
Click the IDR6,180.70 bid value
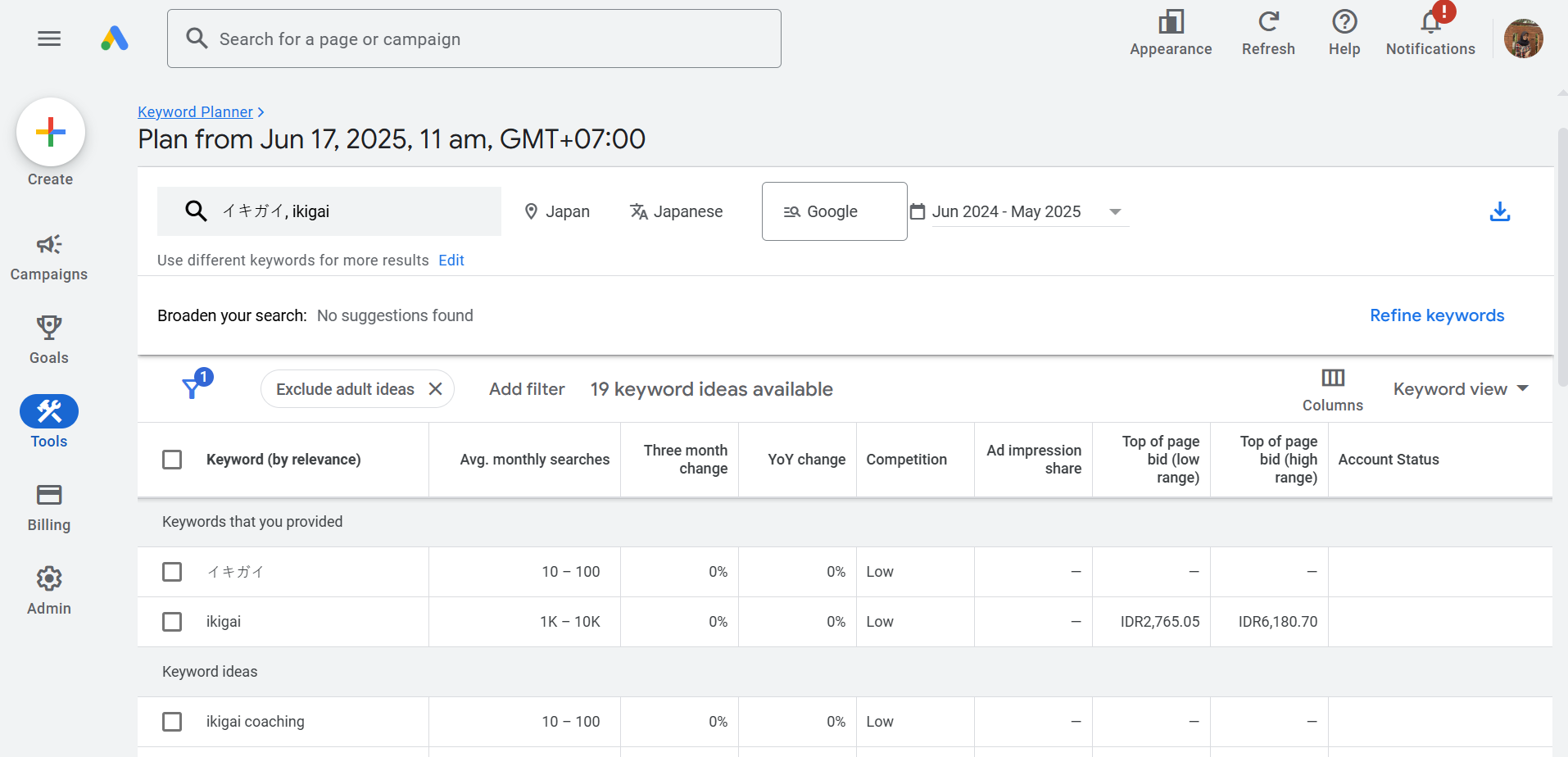pyautogui.click(x=1278, y=622)
